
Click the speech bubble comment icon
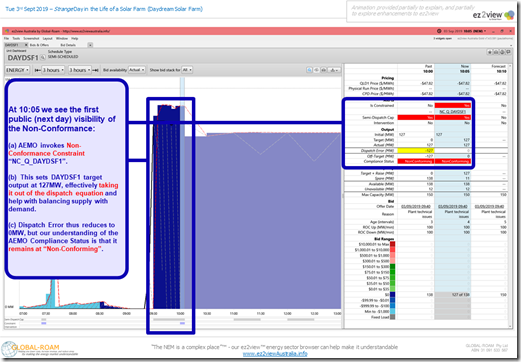coord(508,52)
